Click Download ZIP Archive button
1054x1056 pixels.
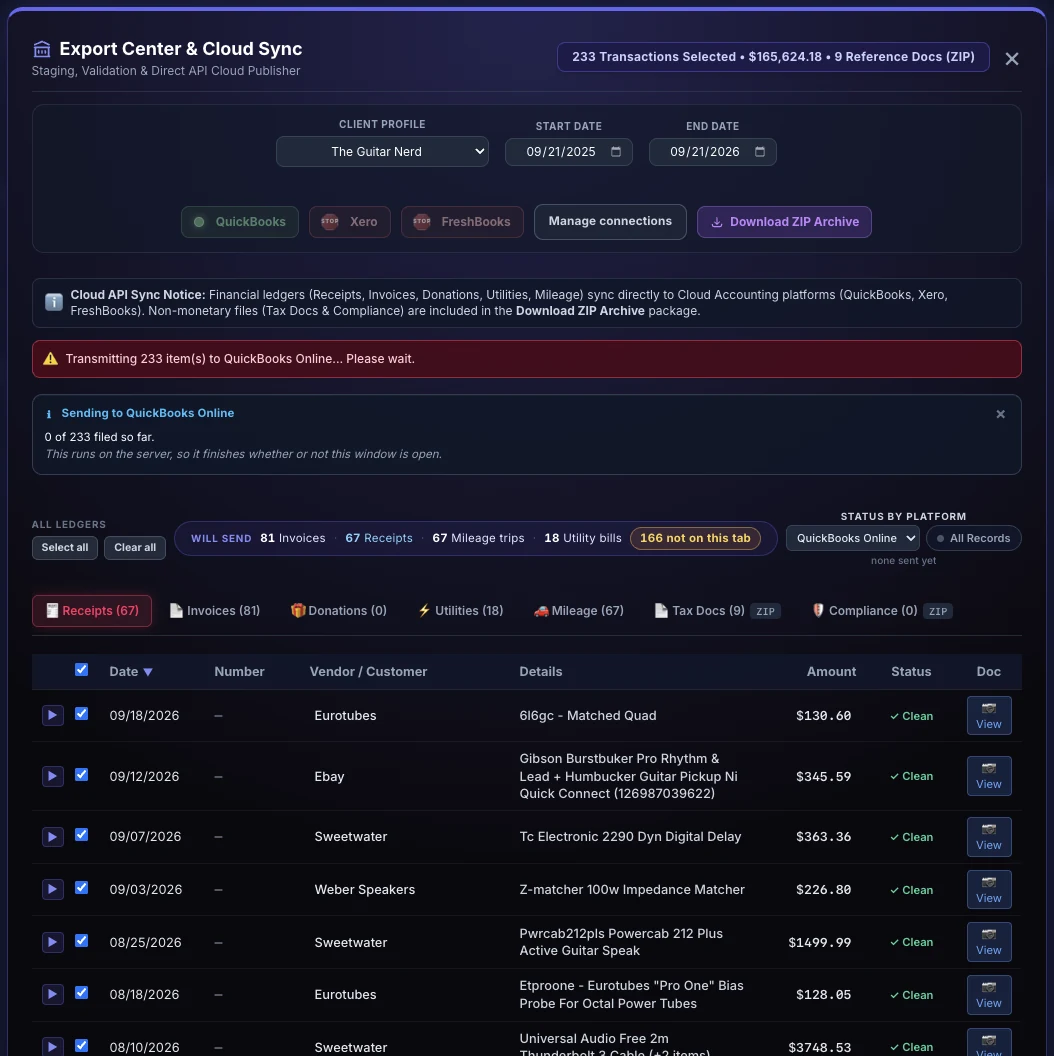[784, 222]
